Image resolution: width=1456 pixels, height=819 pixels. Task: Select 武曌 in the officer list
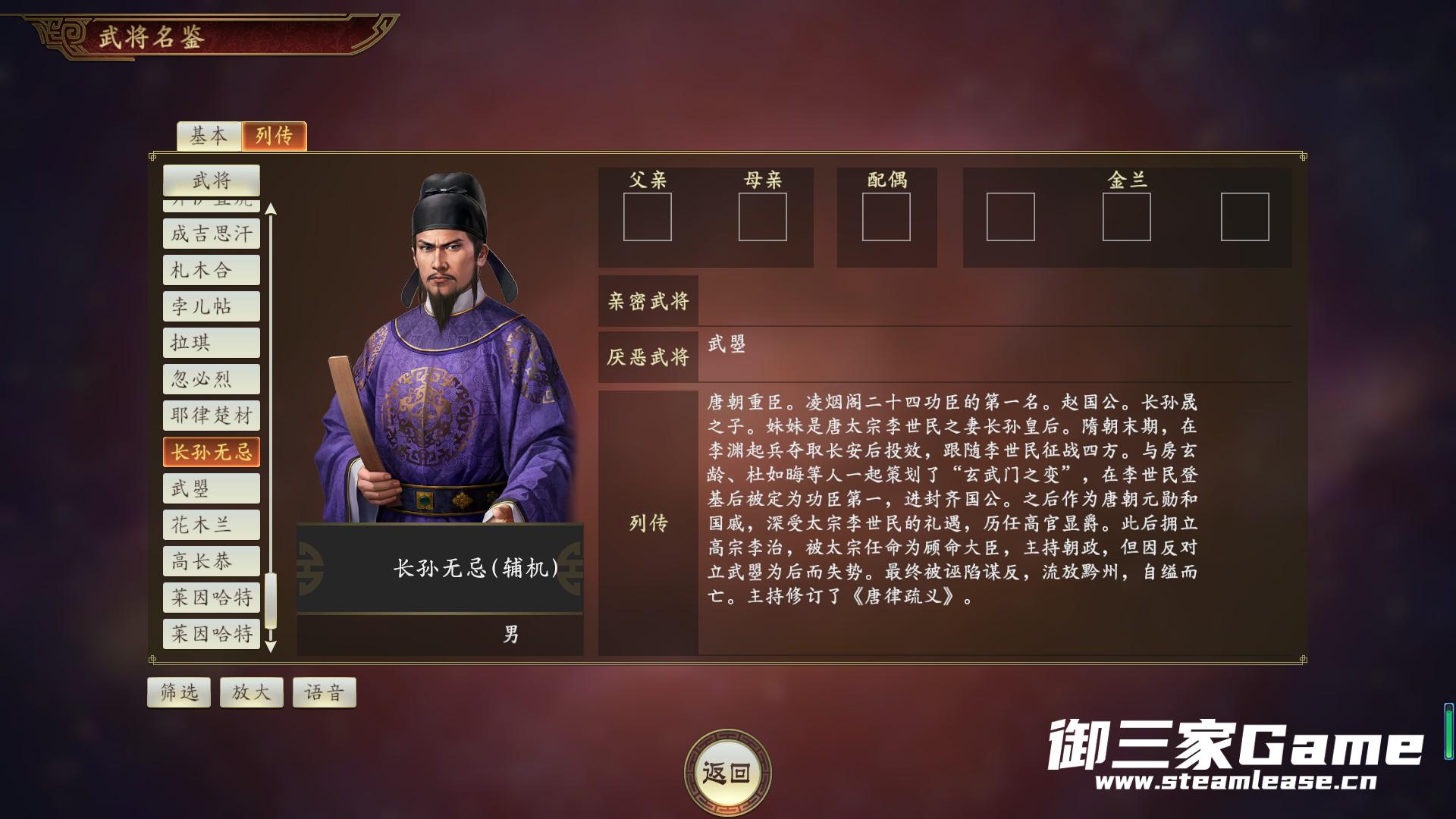click(212, 488)
